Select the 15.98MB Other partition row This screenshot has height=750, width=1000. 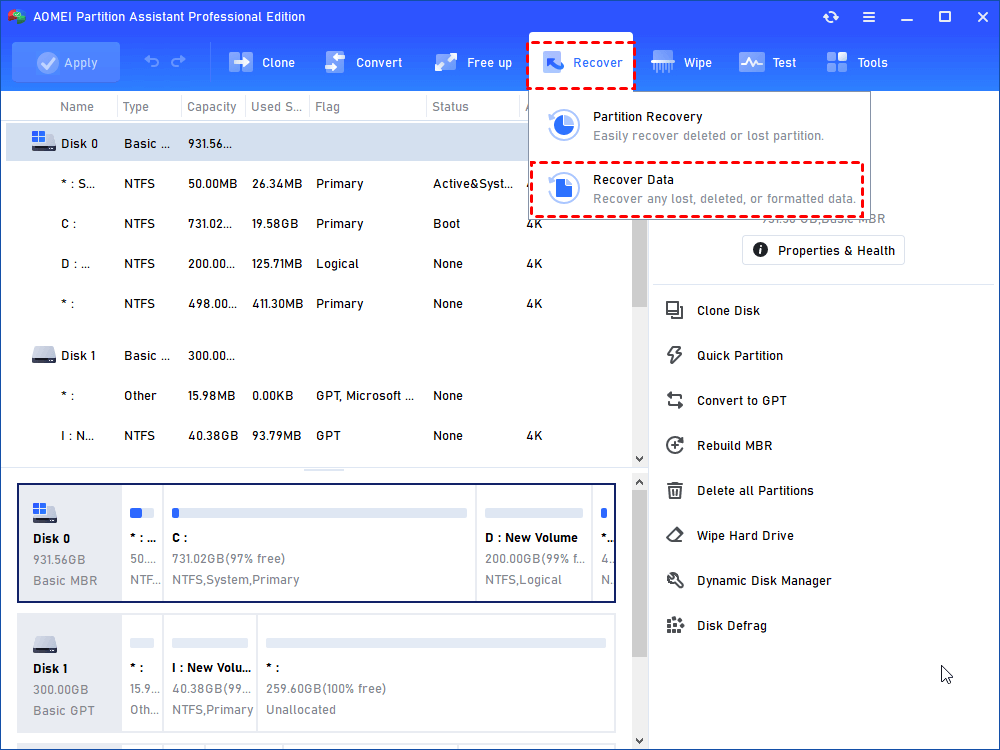point(318,396)
